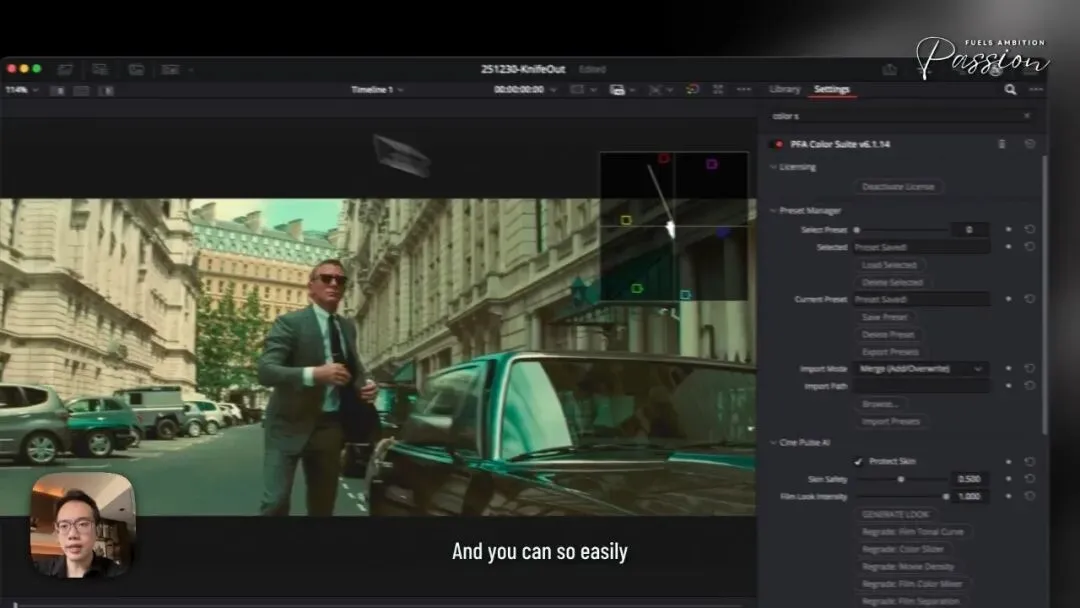Click the Current Preset name field
Image resolution: width=1080 pixels, height=608 pixels.
(922, 299)
